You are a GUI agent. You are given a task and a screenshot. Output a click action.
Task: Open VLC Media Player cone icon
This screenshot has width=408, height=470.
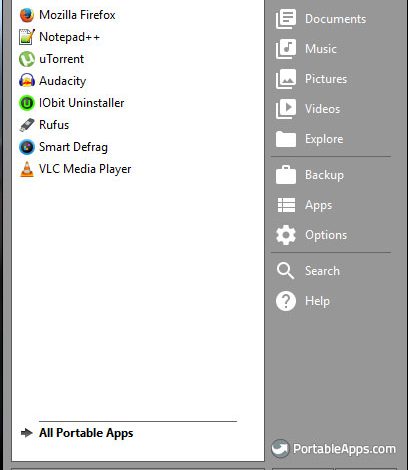[x=27, y=169]
